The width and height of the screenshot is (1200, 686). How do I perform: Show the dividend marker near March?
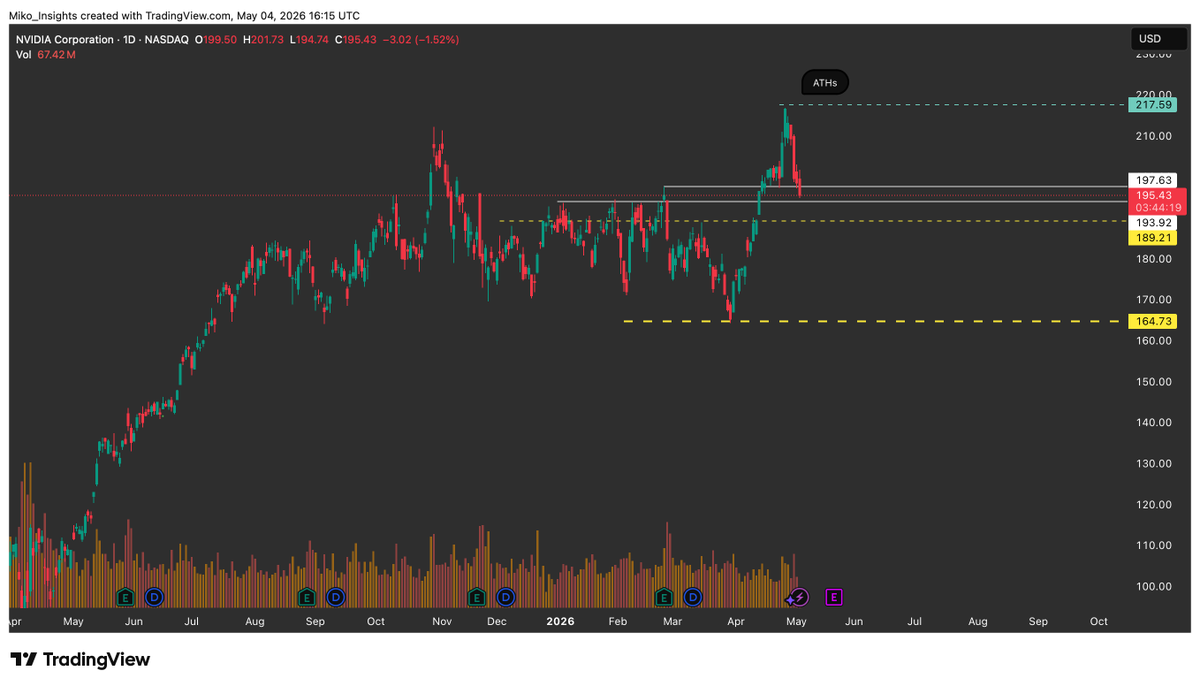click(x=692, y=597)
